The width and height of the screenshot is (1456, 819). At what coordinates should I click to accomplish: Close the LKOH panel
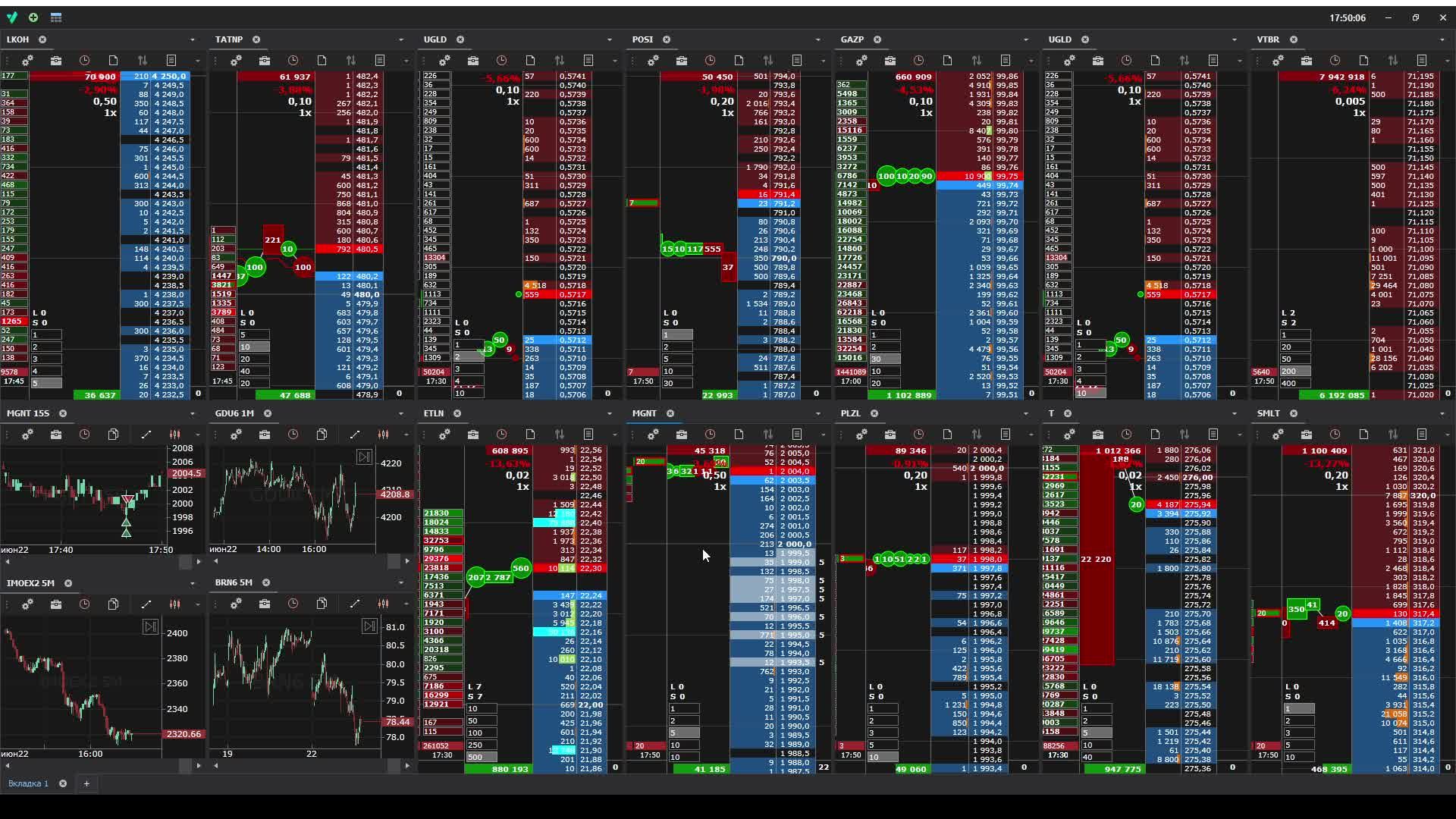42,39
